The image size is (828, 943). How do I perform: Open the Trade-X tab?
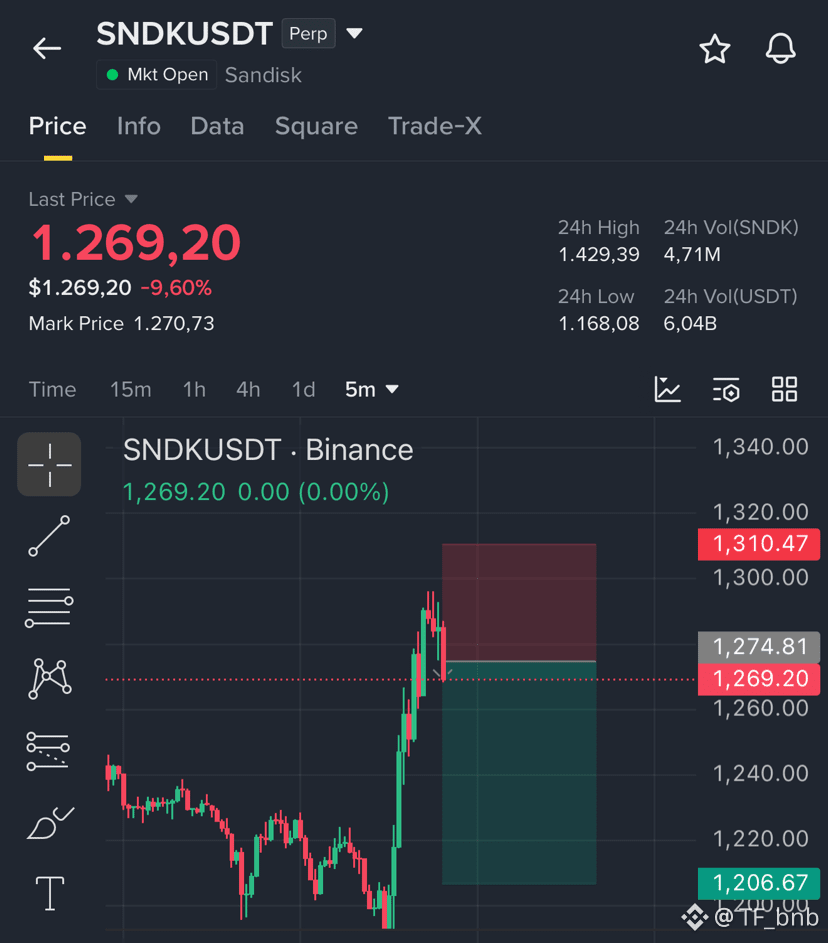tap(435, 126)
